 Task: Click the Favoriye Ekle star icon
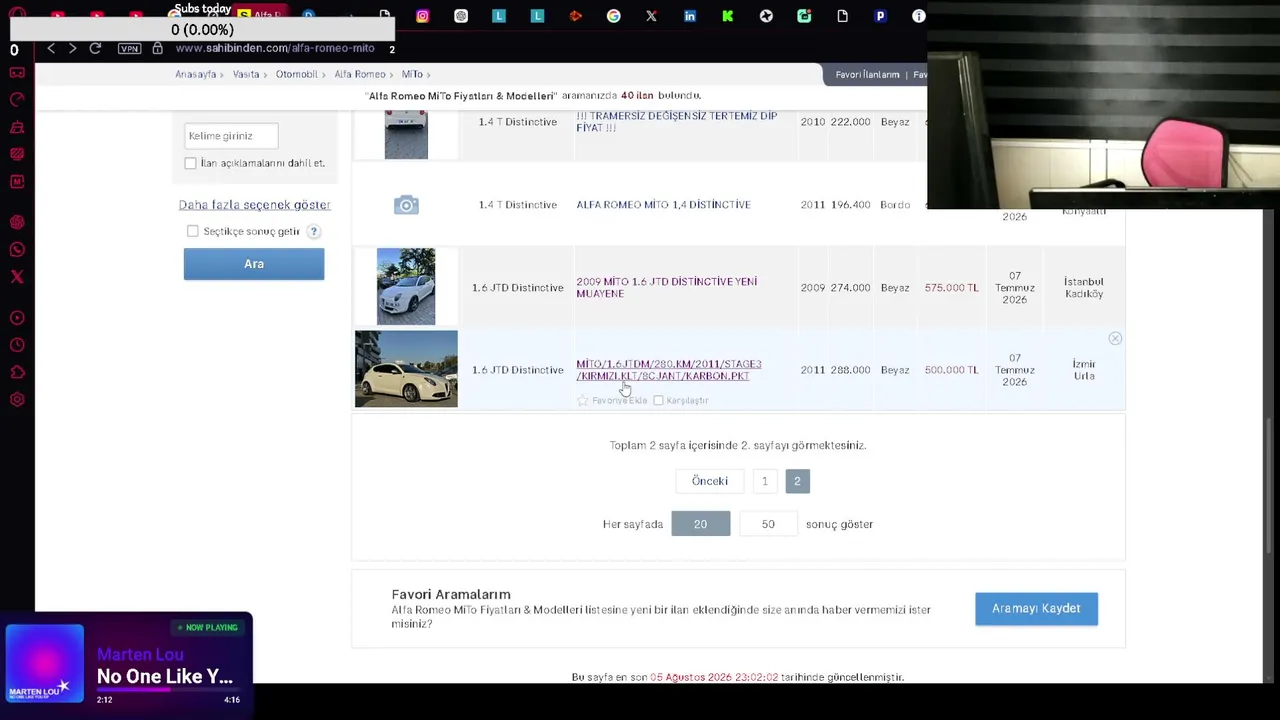tap(583, 400)
